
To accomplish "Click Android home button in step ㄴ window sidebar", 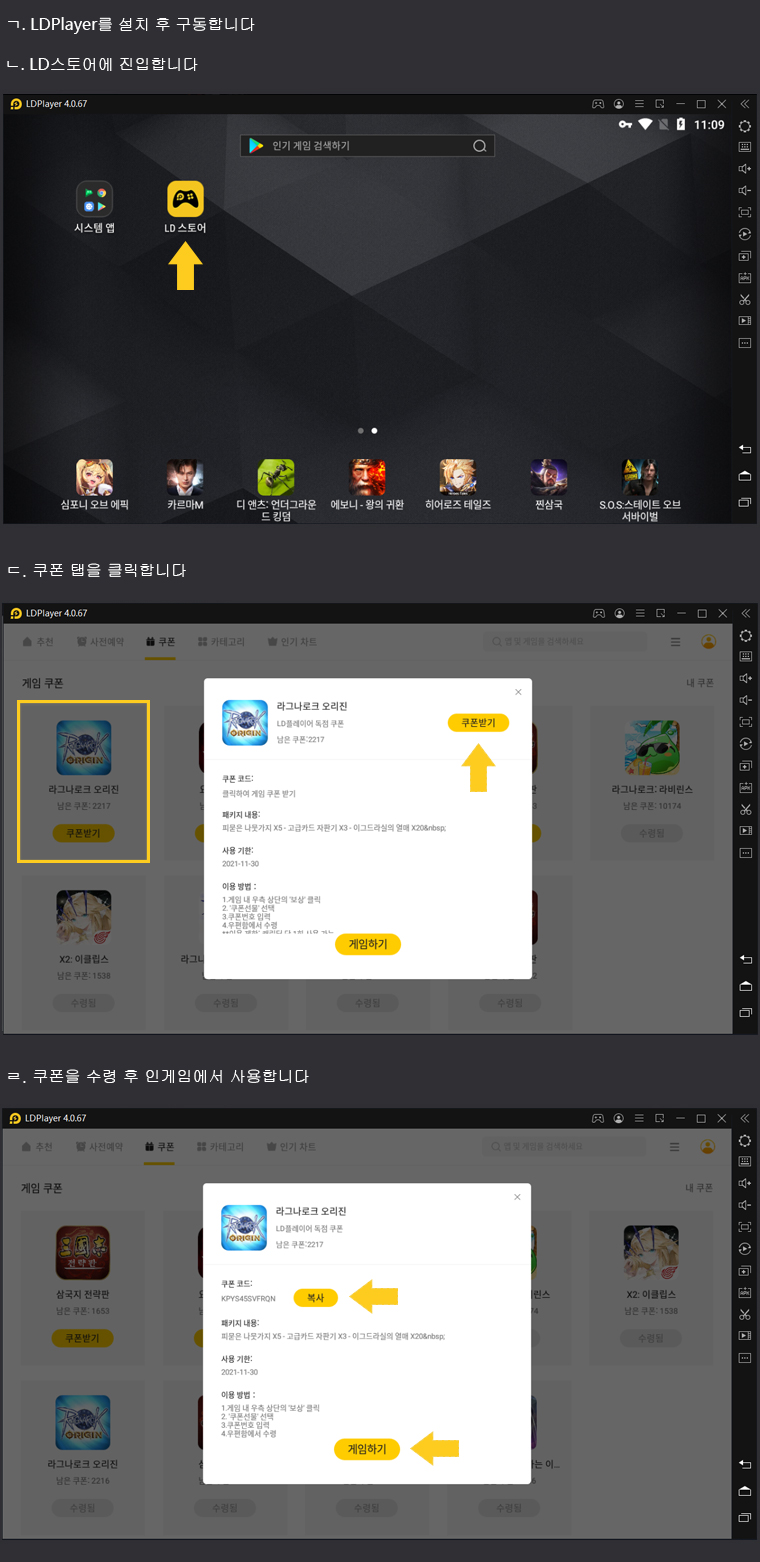I will pyautogui.click(x=745, y=475).
